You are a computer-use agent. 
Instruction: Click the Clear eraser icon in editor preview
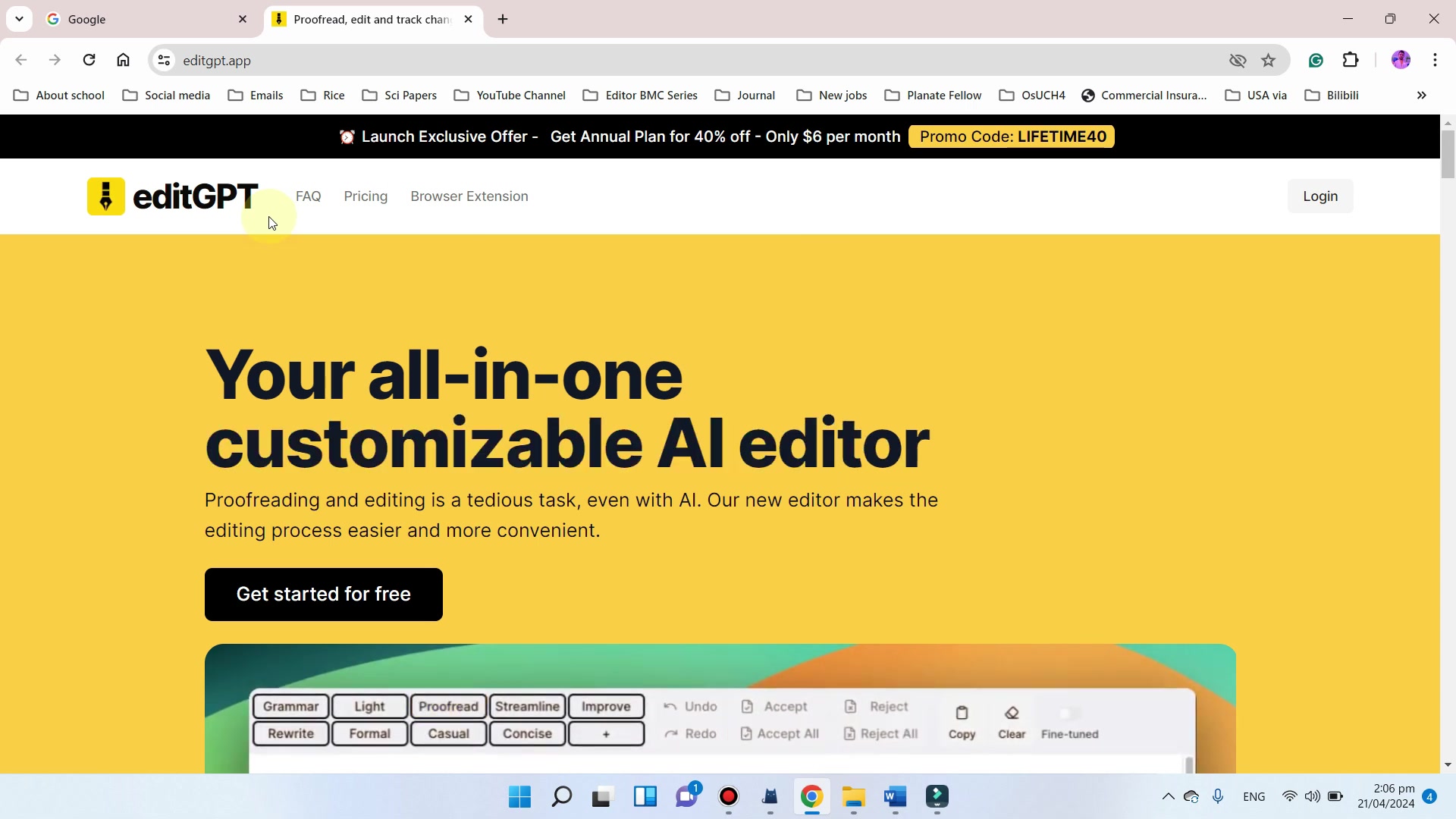coord(1012,713)
